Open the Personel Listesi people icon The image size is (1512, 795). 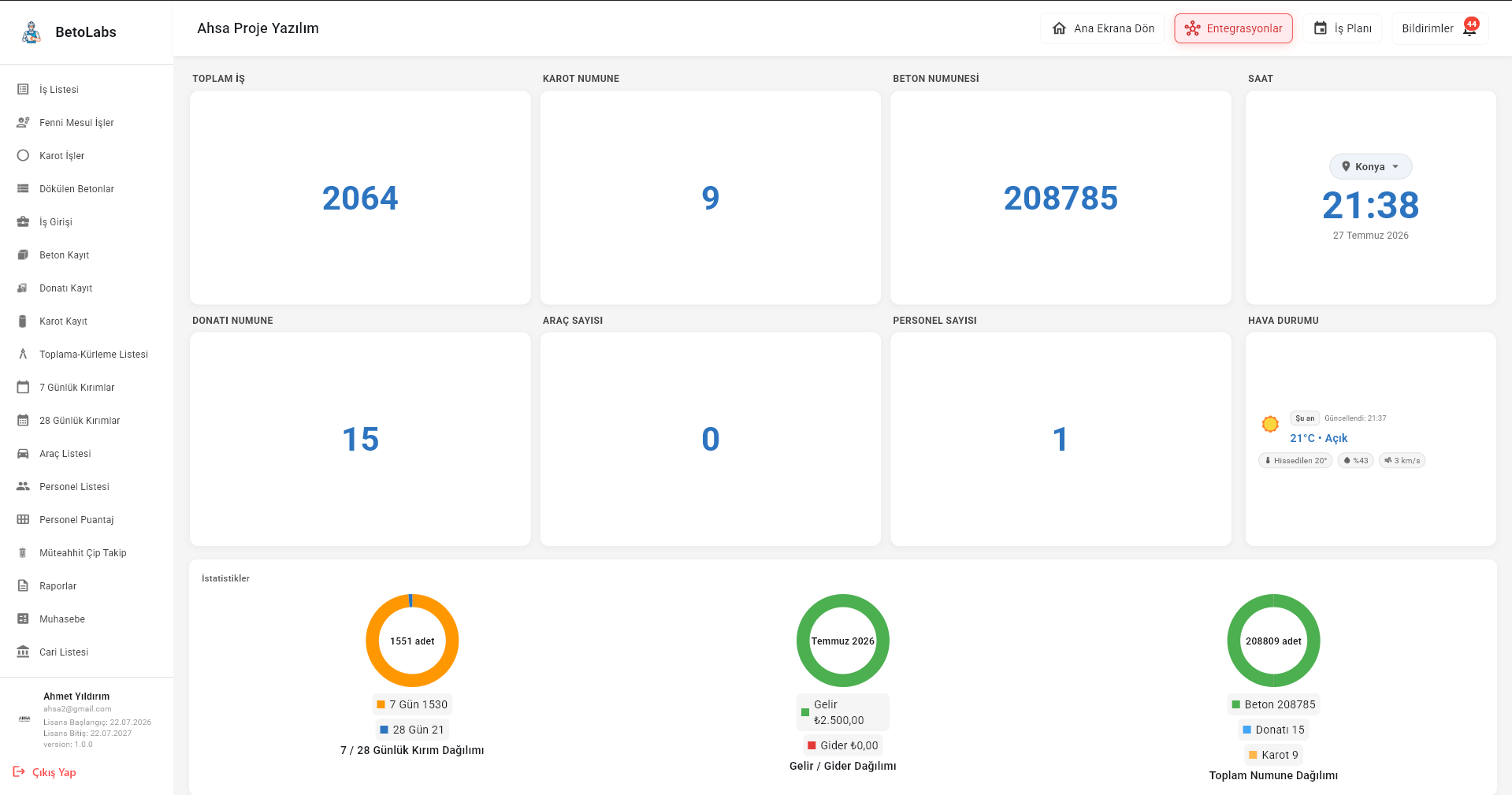click(23, 487)
